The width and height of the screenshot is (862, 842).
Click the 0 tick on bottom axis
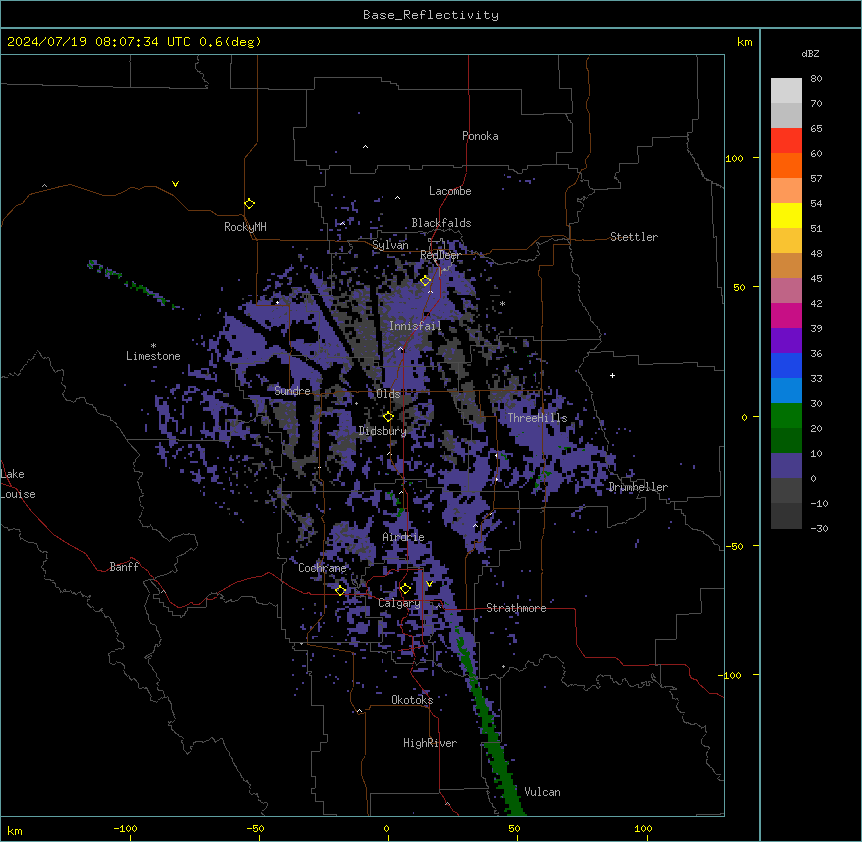pyautogui.click(x=386, y=828)
